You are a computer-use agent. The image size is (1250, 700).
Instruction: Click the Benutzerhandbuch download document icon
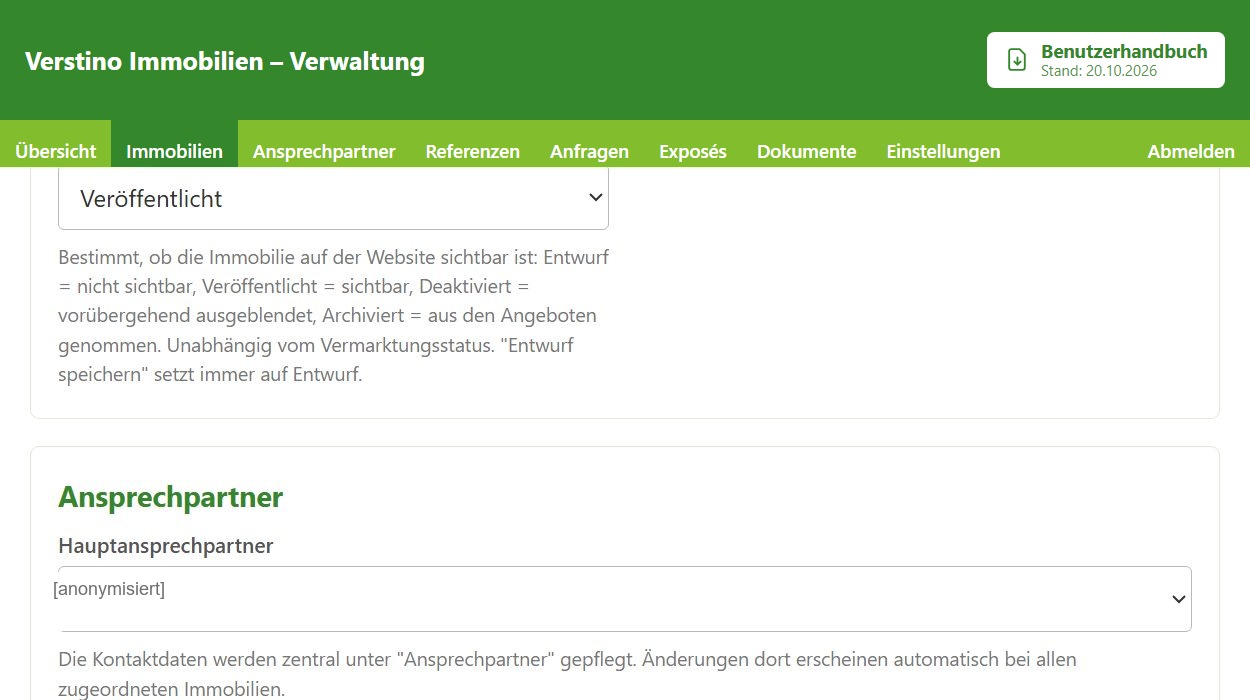[1017, 60]
